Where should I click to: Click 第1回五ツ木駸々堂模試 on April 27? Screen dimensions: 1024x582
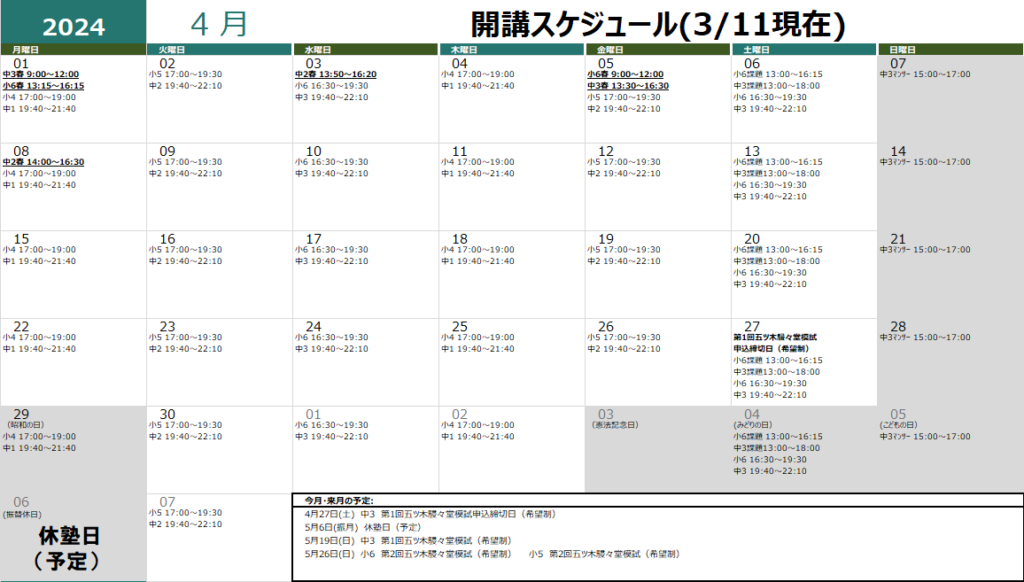783,338
